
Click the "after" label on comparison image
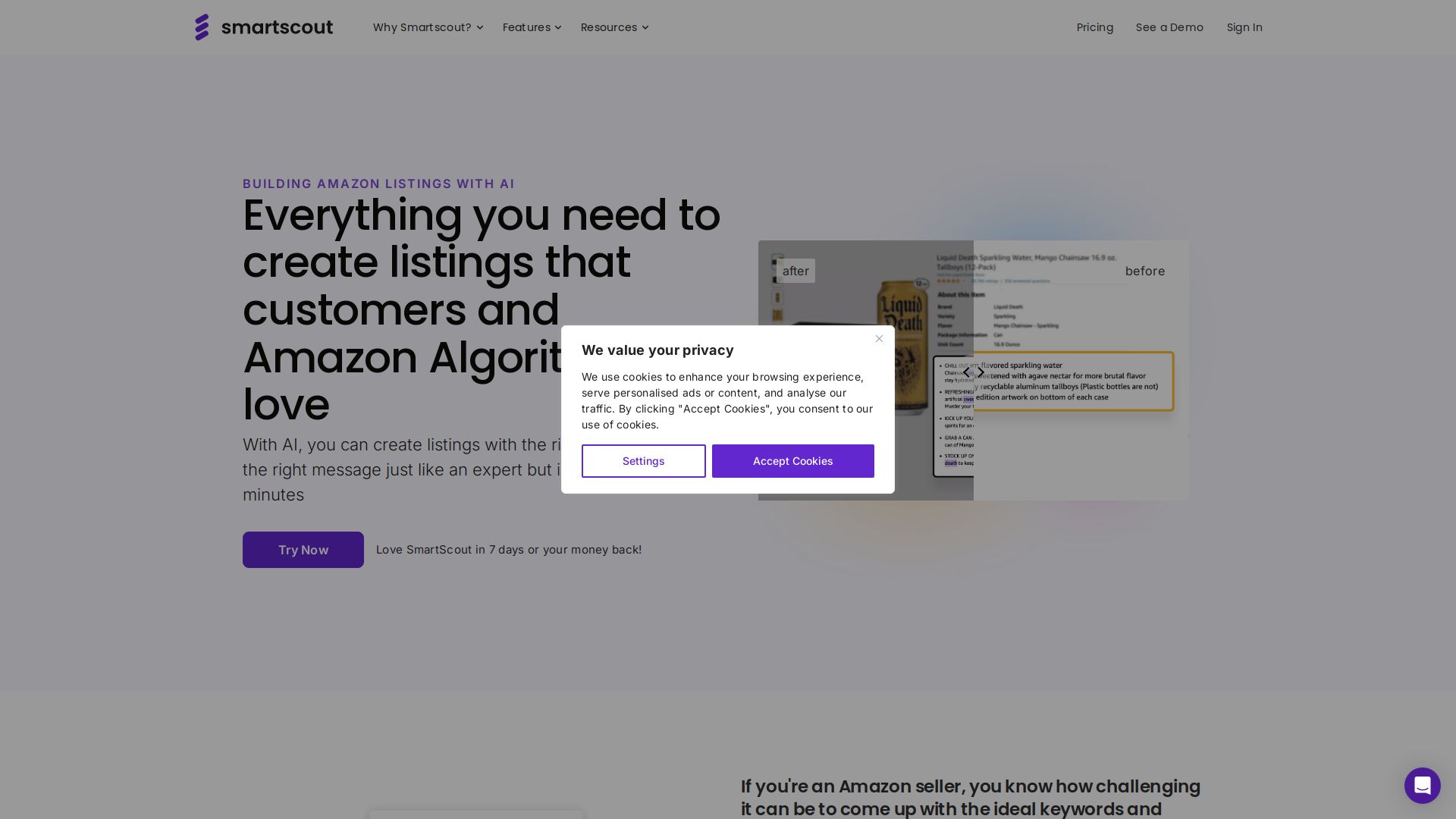(x=795, y=271)
